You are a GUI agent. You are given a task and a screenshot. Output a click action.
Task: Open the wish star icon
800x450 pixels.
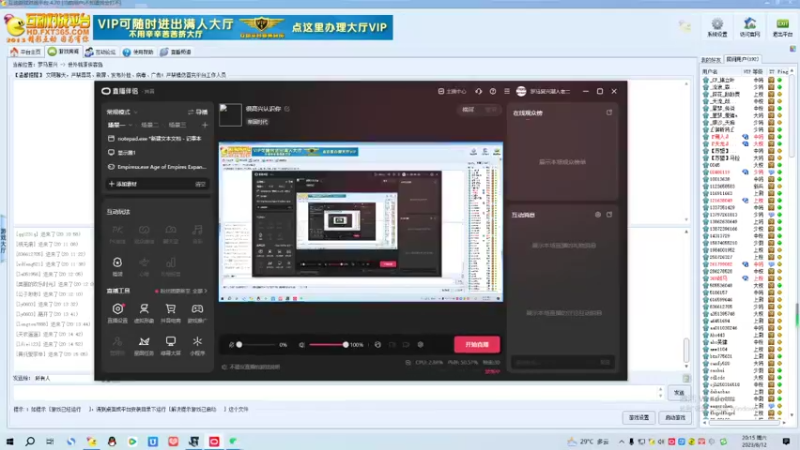pos(144,266)
